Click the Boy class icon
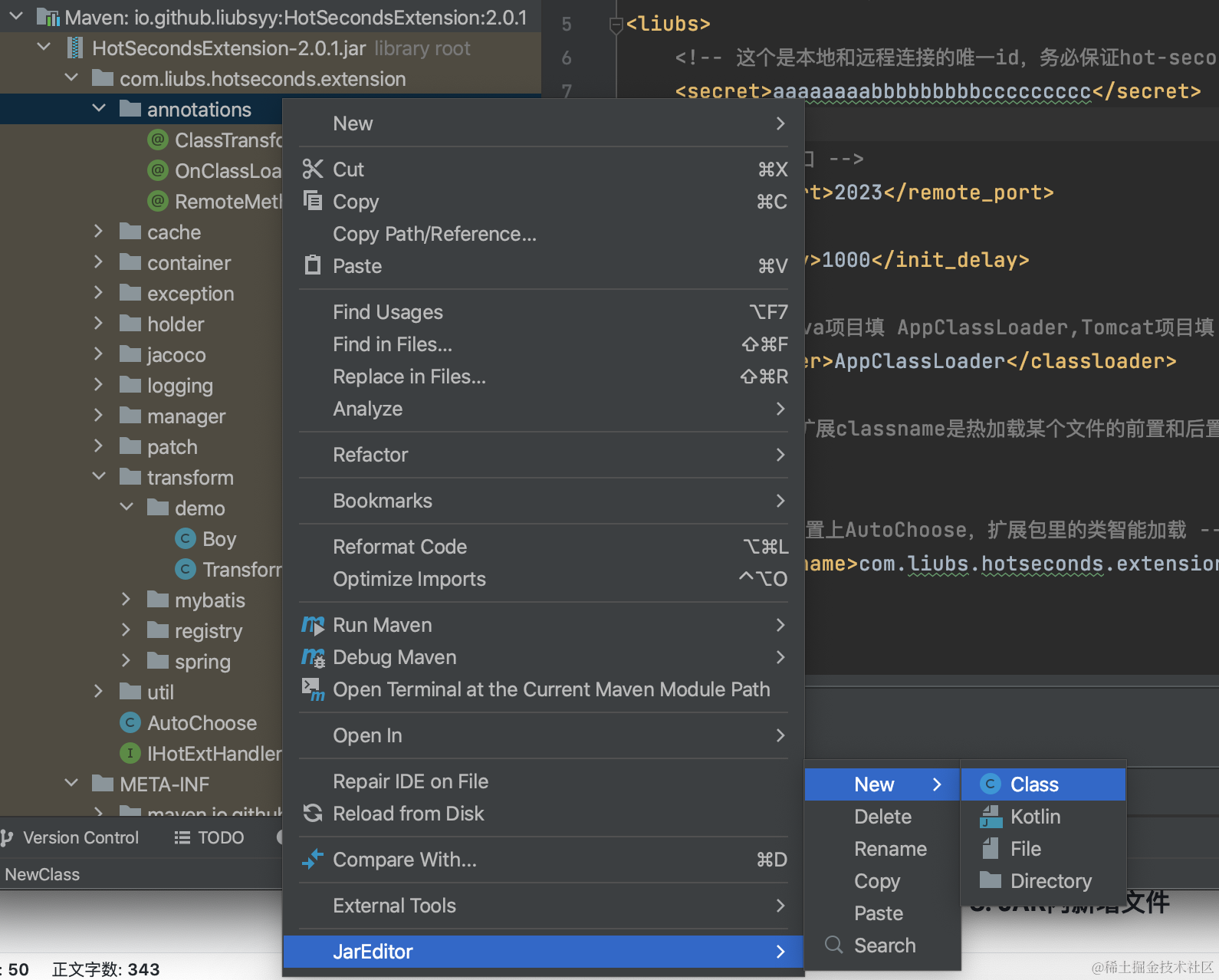 pos(185,539)
